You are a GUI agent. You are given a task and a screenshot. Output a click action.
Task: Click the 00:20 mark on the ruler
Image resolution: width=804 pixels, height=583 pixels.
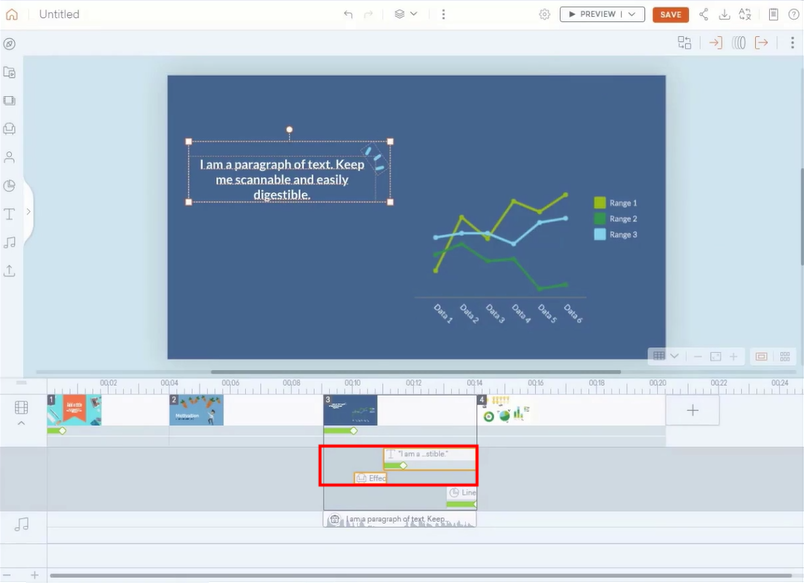[x=657, y=383]
